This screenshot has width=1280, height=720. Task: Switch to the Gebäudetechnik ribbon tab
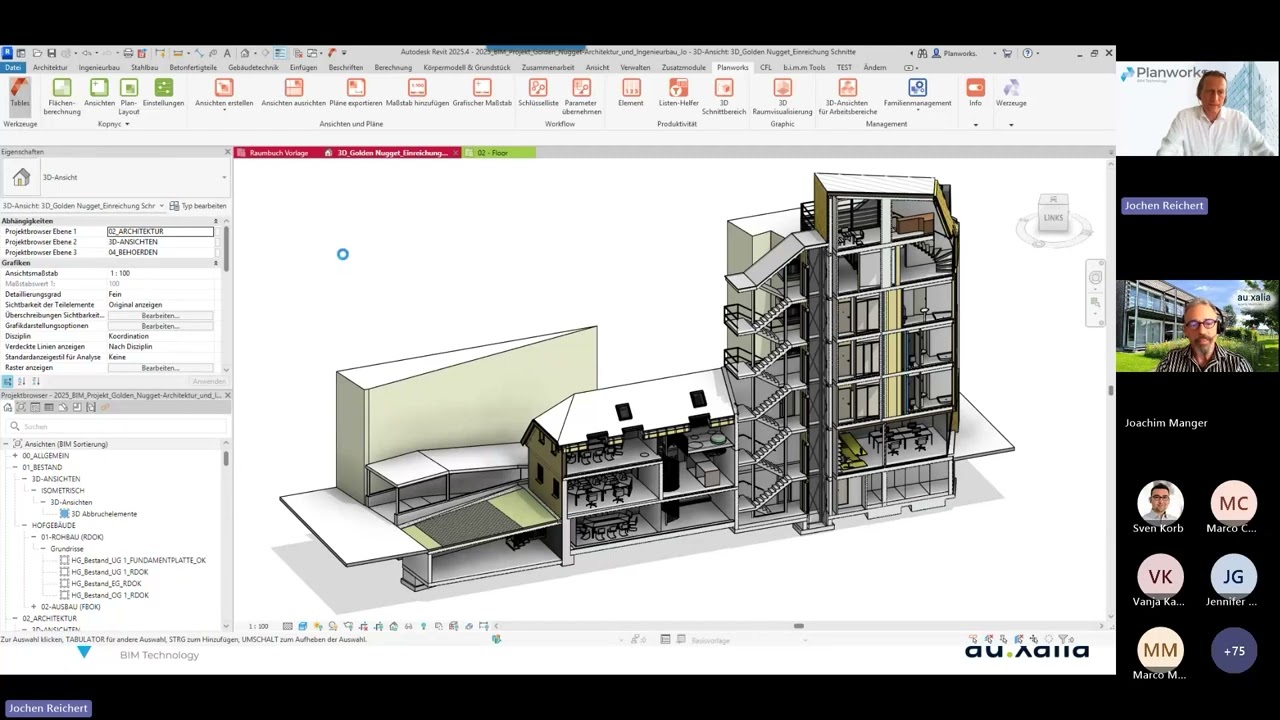(x=253, y=67)
